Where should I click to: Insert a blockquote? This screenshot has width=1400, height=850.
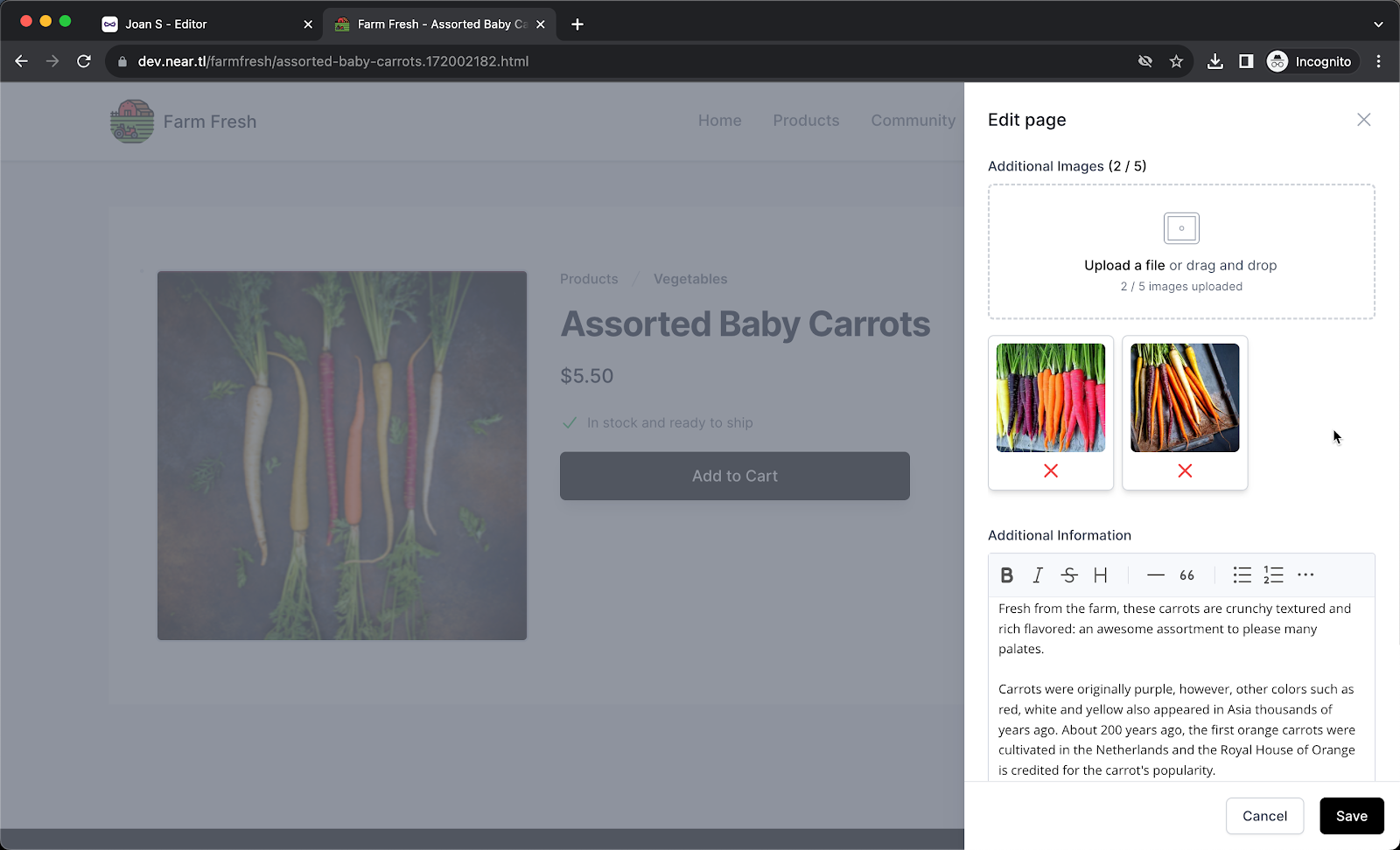[x=1186, y=575]
